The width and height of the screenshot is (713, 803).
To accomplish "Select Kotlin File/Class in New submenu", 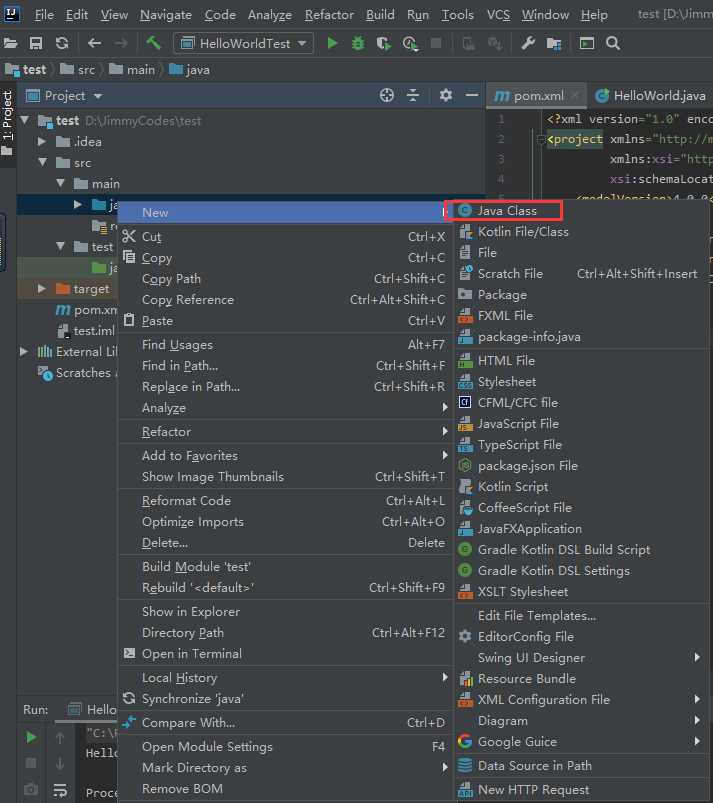I will (582, 232).
